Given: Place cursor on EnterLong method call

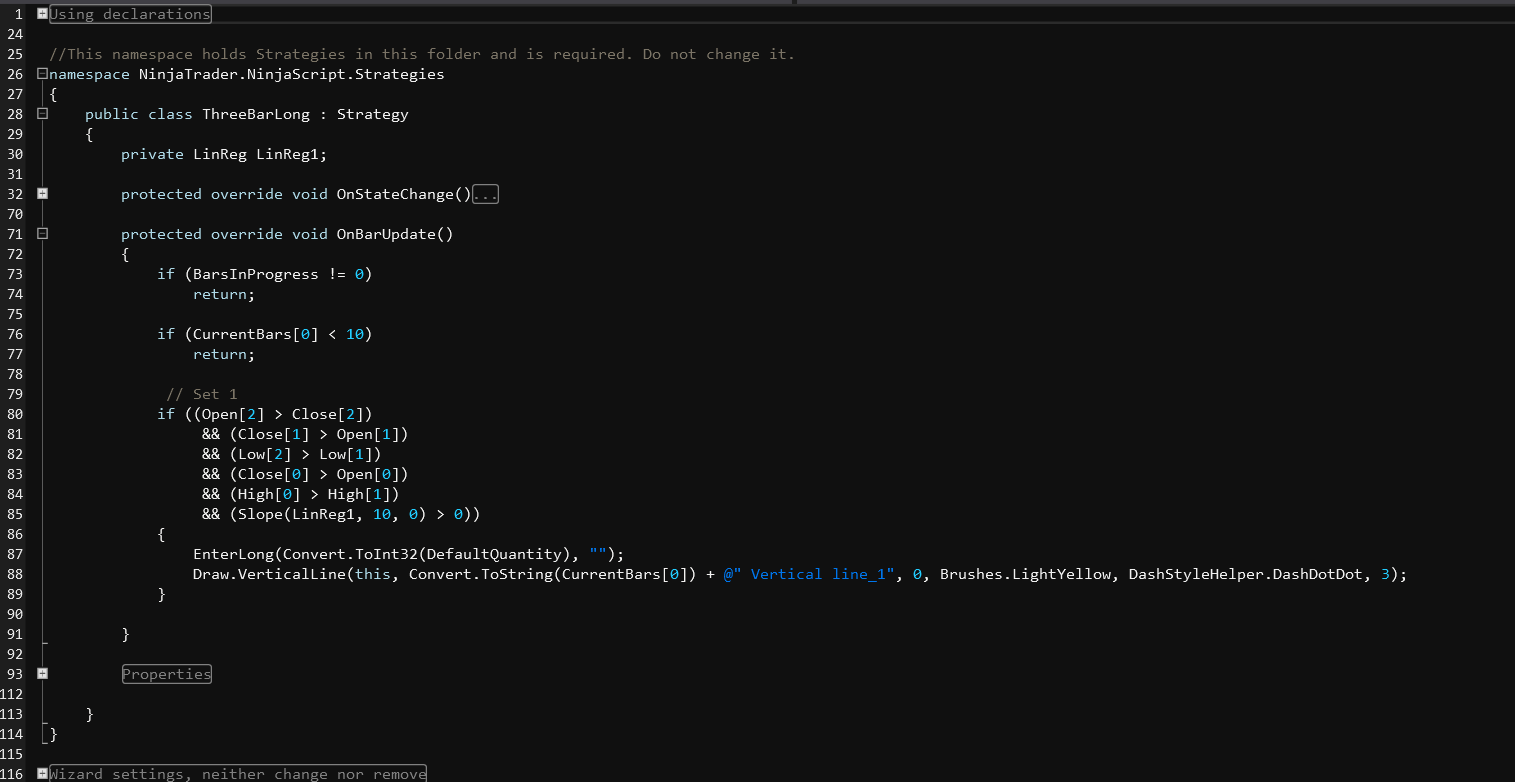Looking at the screenshot, I should pyautogui.click(x=228, y=554).
